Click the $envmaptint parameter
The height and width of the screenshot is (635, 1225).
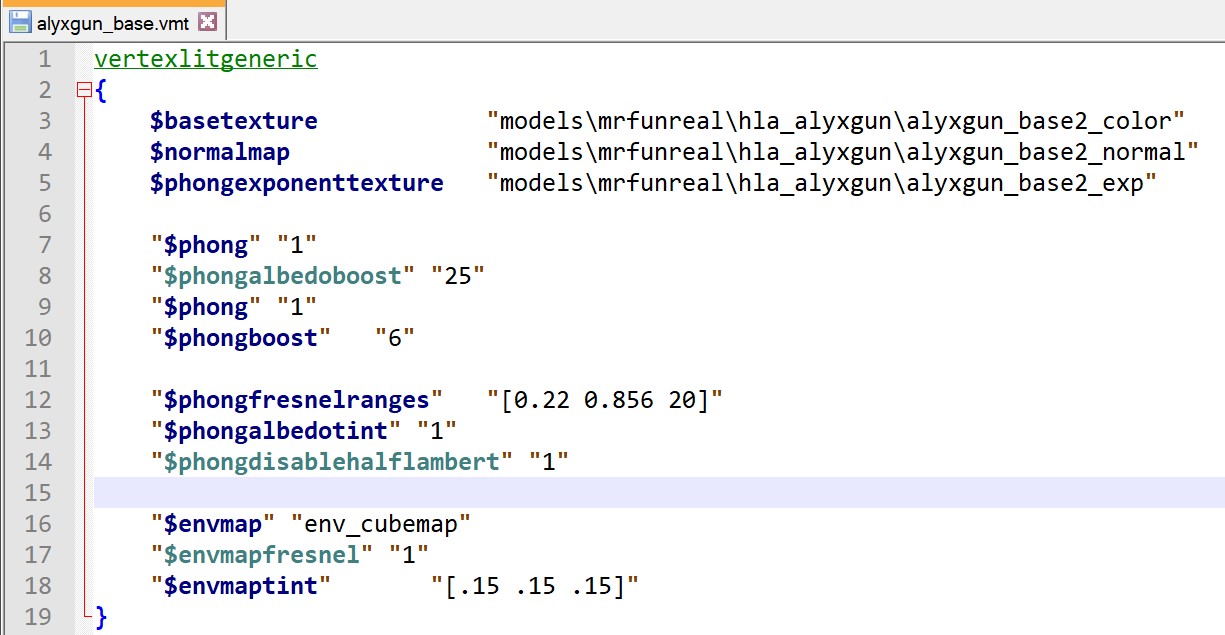pyautogui.click(x=241, y=586)
